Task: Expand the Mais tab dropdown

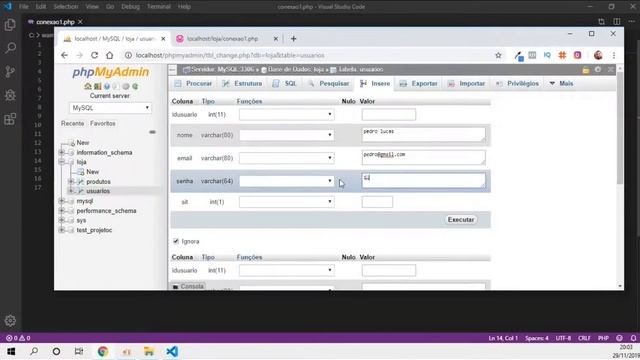Action: click(x=561, y=83)
